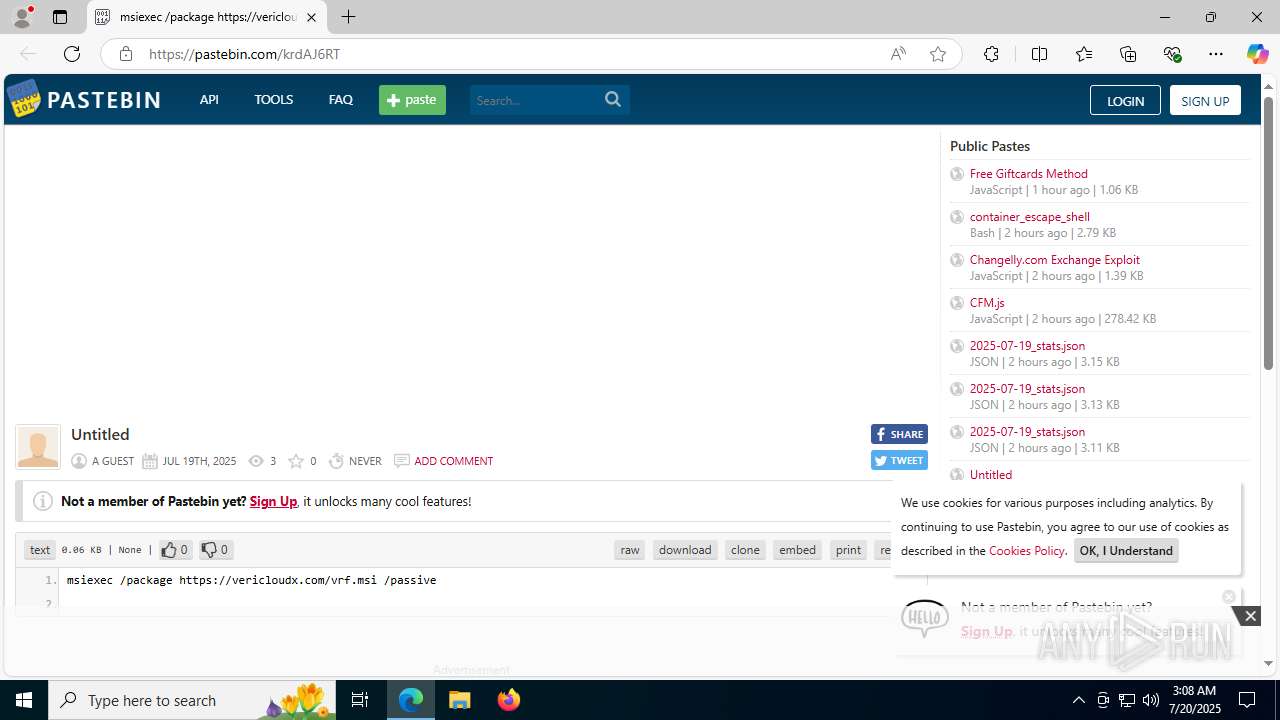Click the green paste button
The image size is (1280, 720).
pos(412,99)
